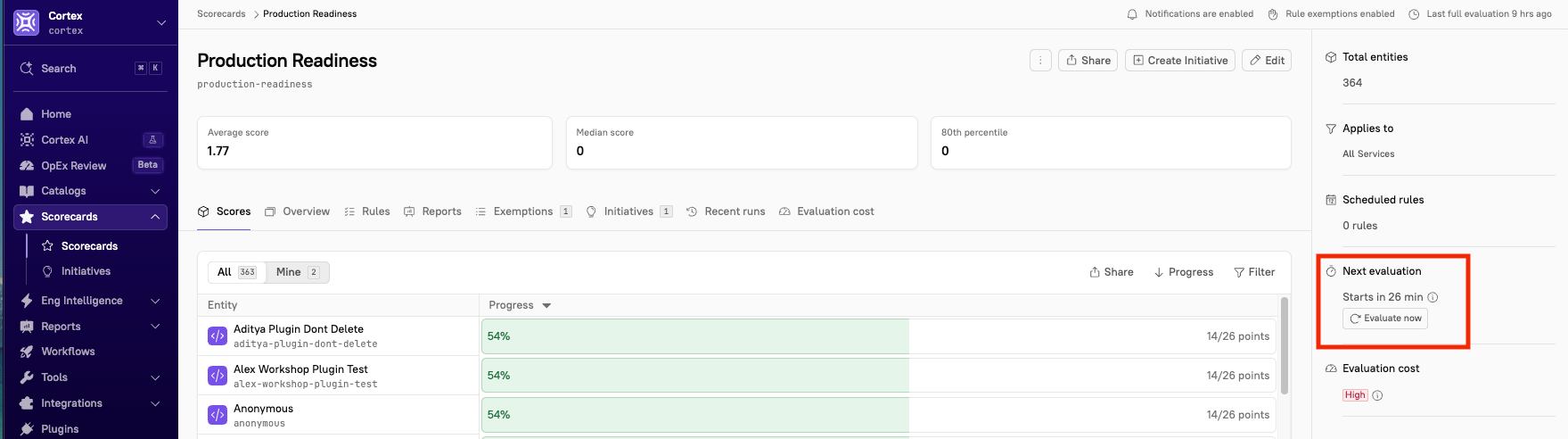The image size is (1568, 439).
Task: Open the Filter options
Action: 1254,272
